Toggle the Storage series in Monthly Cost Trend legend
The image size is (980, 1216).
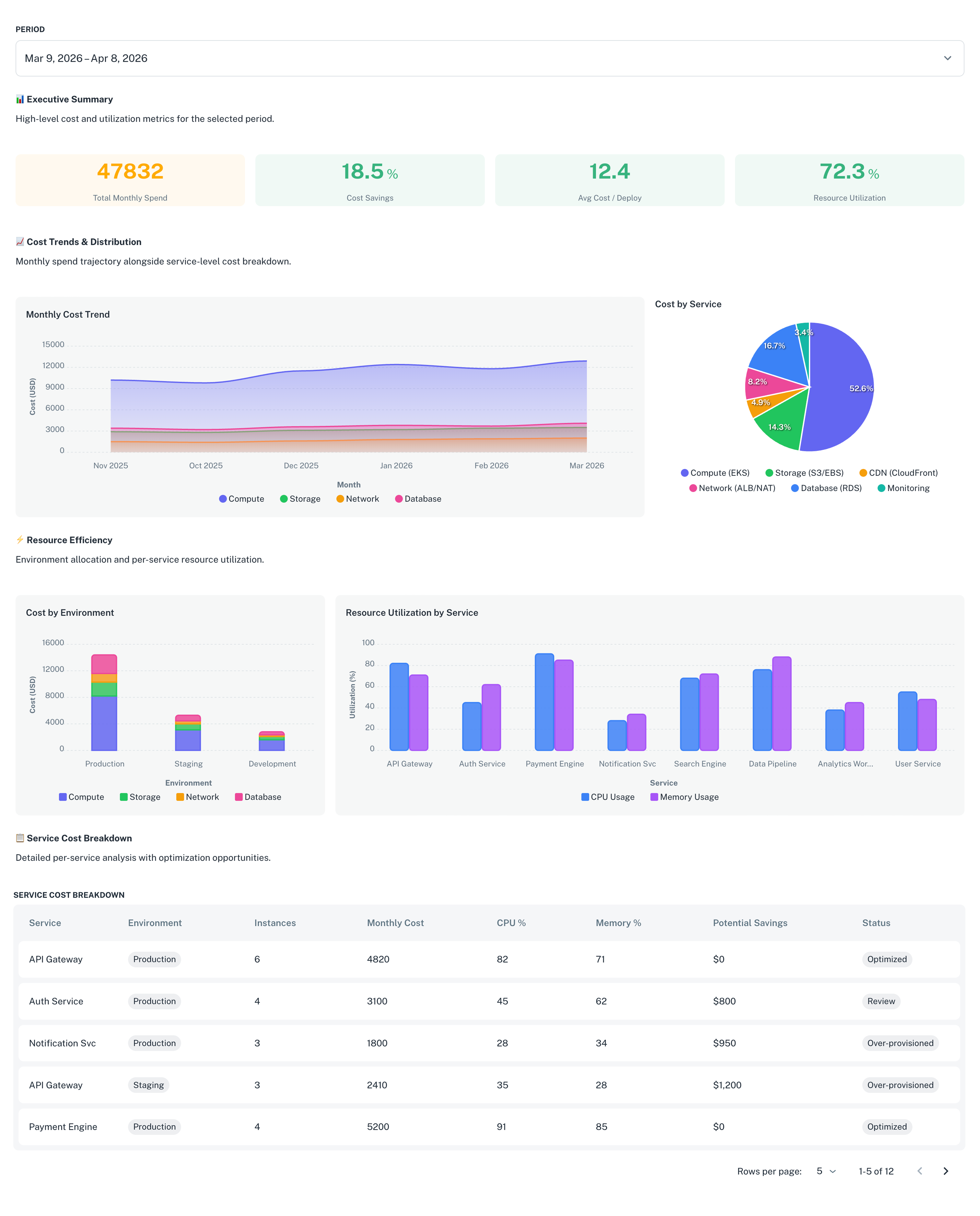pos(283,498)
